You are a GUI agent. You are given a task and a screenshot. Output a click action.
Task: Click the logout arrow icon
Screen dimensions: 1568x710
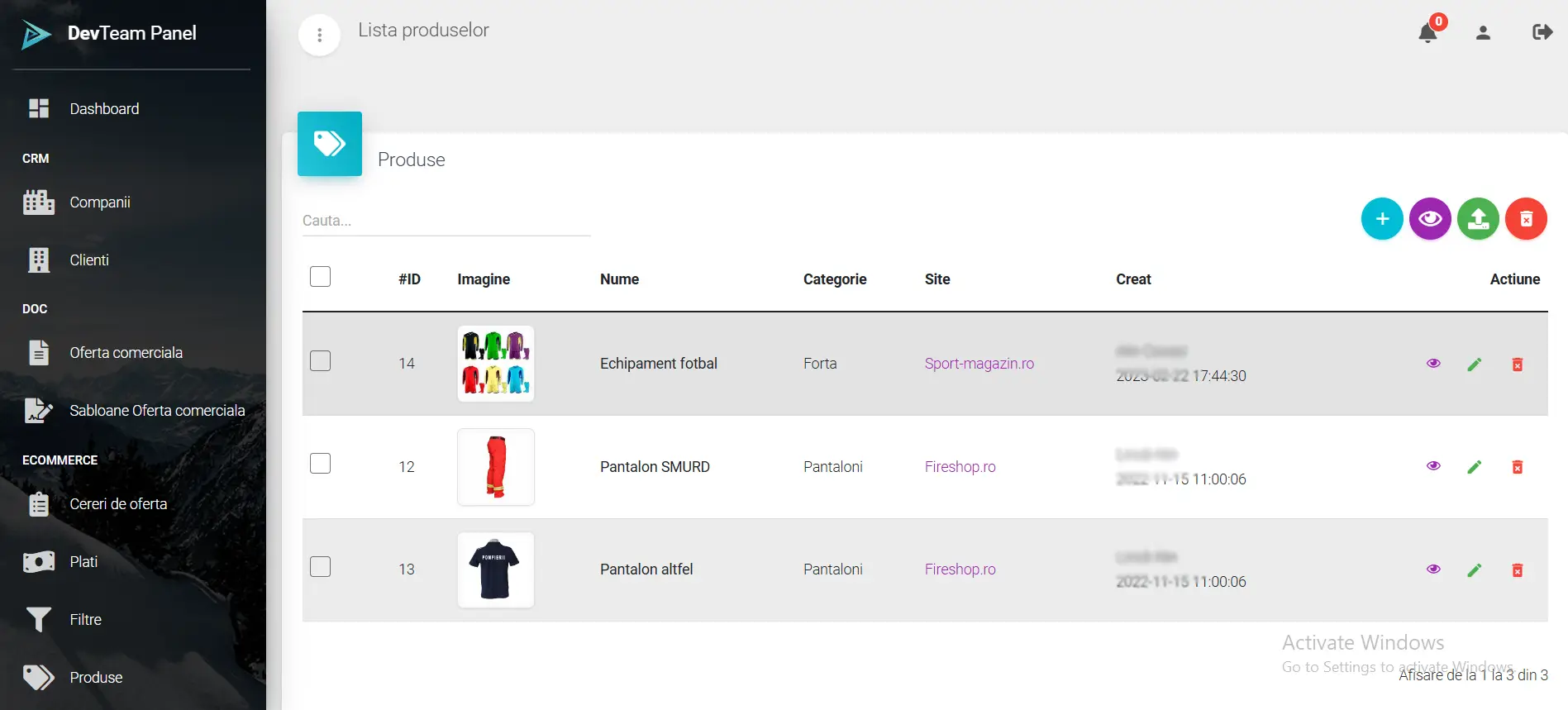[x=1542, y=32]
